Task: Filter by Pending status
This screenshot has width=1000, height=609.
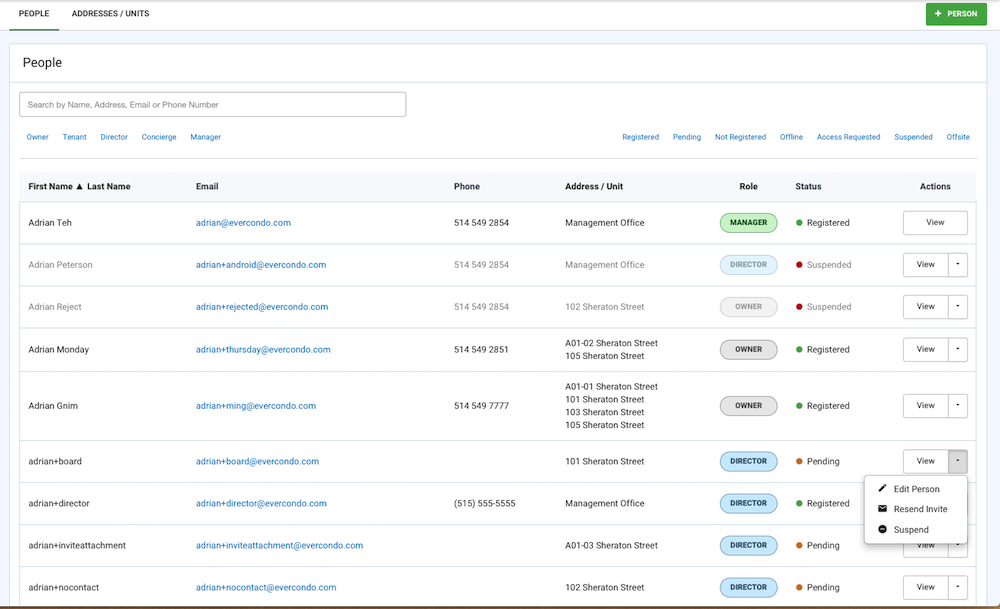Action: click(x=687, y=137)
